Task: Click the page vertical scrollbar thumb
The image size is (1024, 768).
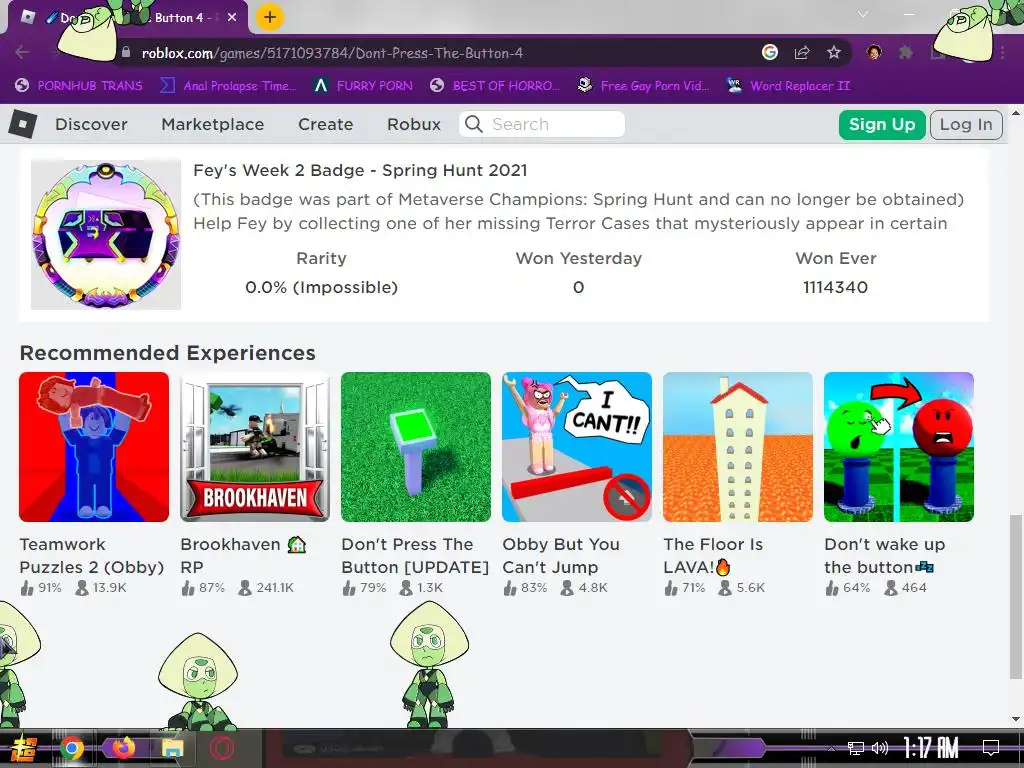Action: tap(1016, 596)
